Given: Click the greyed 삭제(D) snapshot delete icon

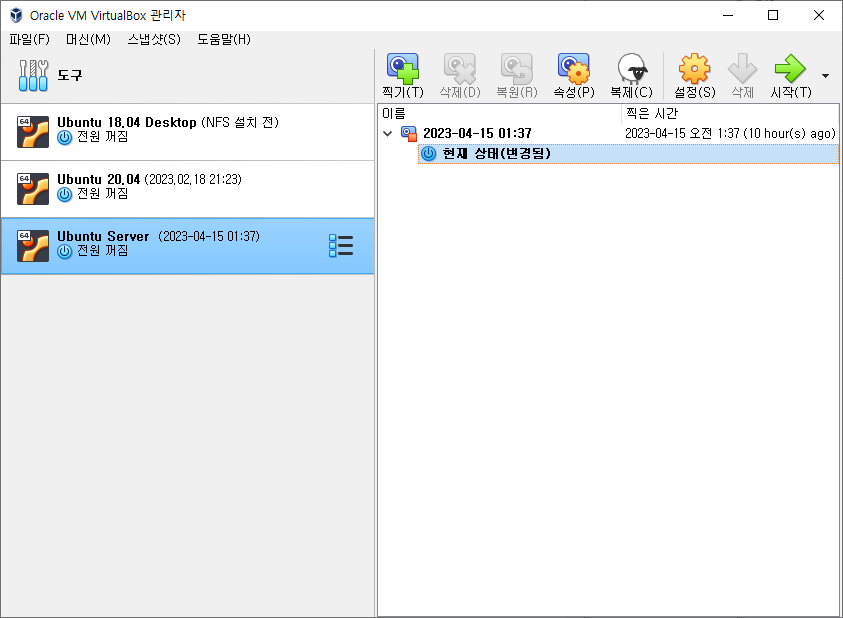Looking at the screenshot, I should click(x=460, y=76).
